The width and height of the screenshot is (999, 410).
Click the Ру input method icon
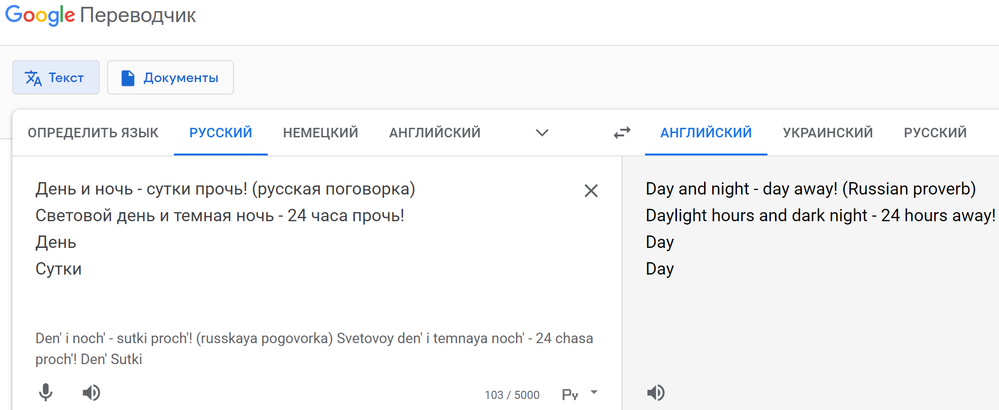coord(570,395)
